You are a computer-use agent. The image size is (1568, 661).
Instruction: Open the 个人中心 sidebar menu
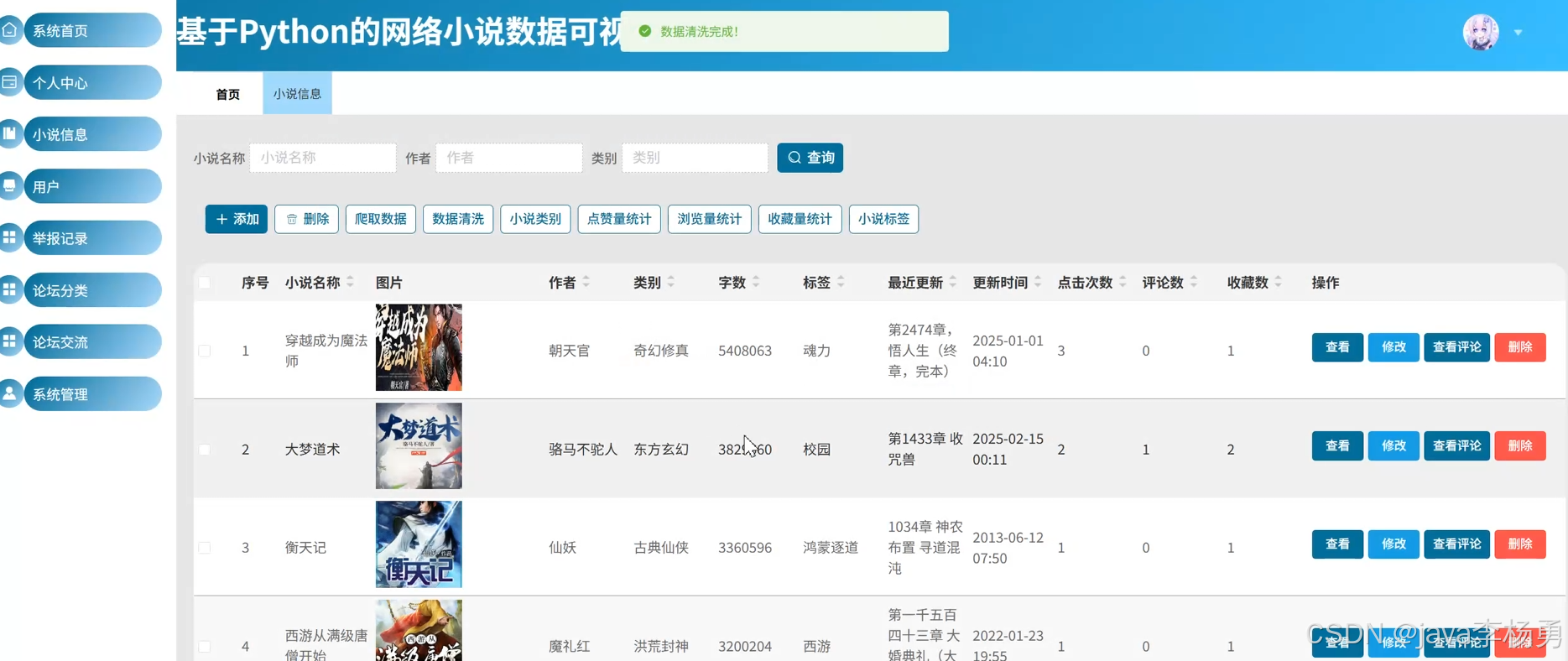tap(92, 82)
